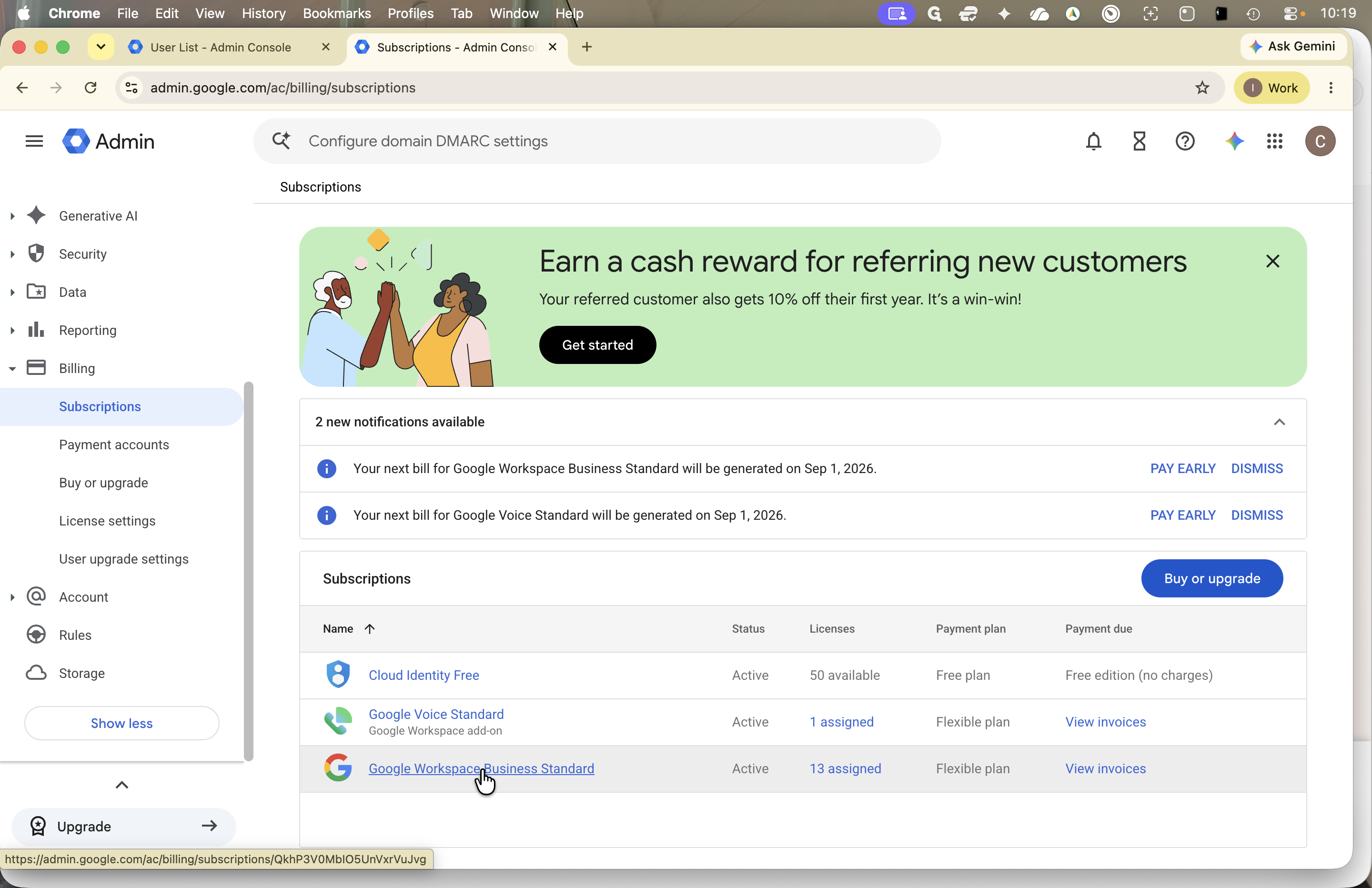
Task: Open 13 assigned licenses link
Action: click(x=845, y=768)
